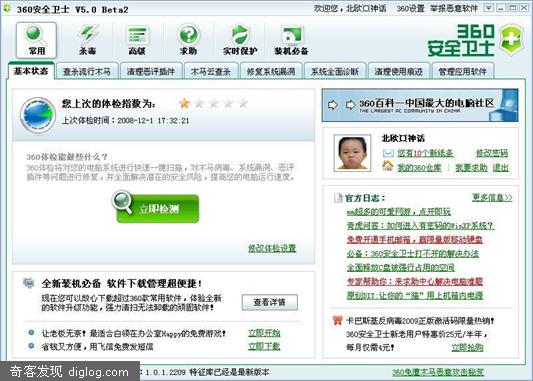Click the bullet icon before 省钱又方便
This screenshot has height=381, width=533.
coord(31,346)
